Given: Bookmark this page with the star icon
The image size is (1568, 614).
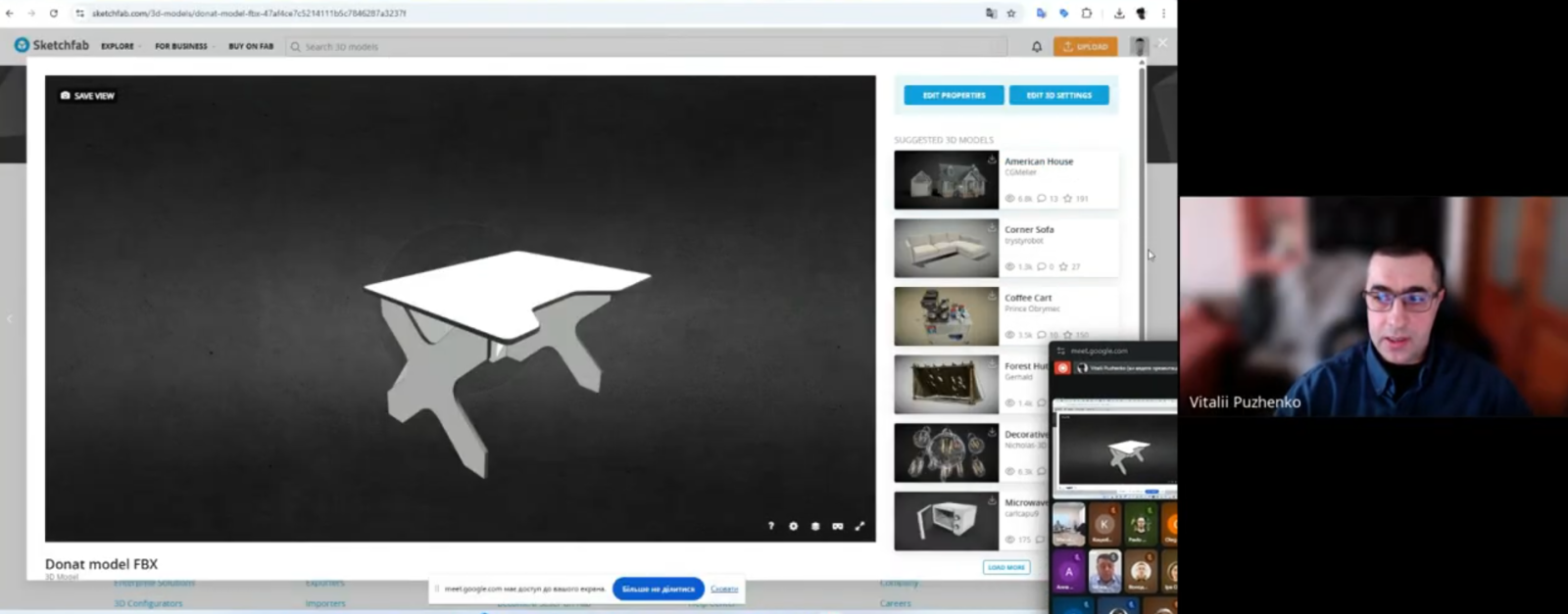Looking at the screenshot, I should coord(1011,14).
